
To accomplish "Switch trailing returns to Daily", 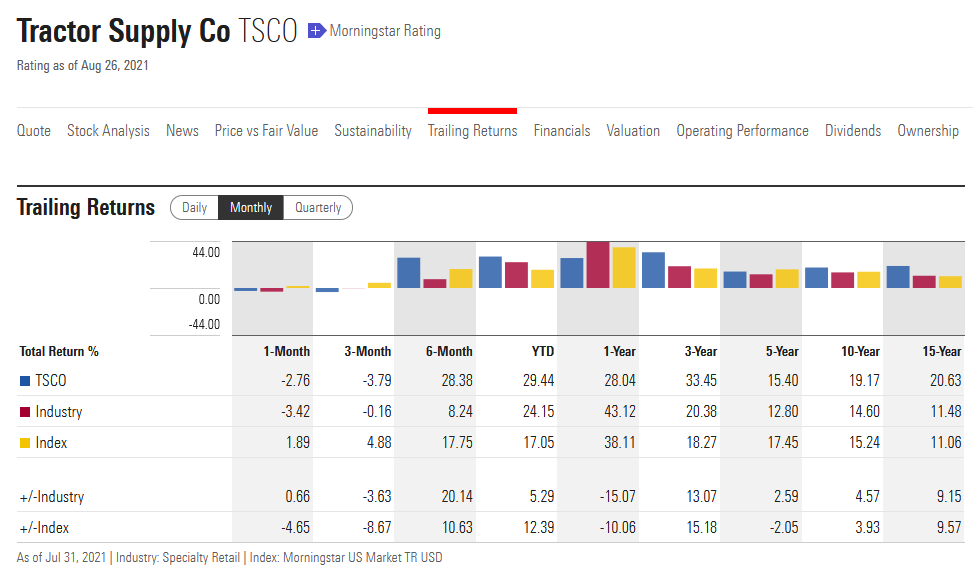I will pyautogui.click(x=194, y=207).
